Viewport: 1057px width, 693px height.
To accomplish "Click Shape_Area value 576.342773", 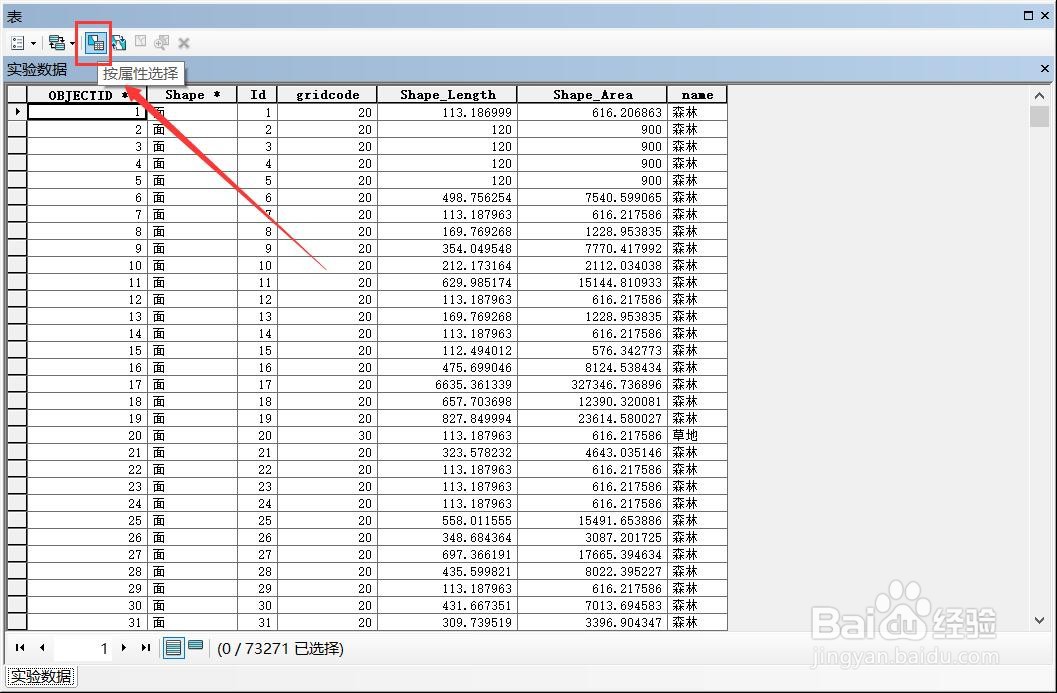I will pyautogui.click(x=593, y=351).
